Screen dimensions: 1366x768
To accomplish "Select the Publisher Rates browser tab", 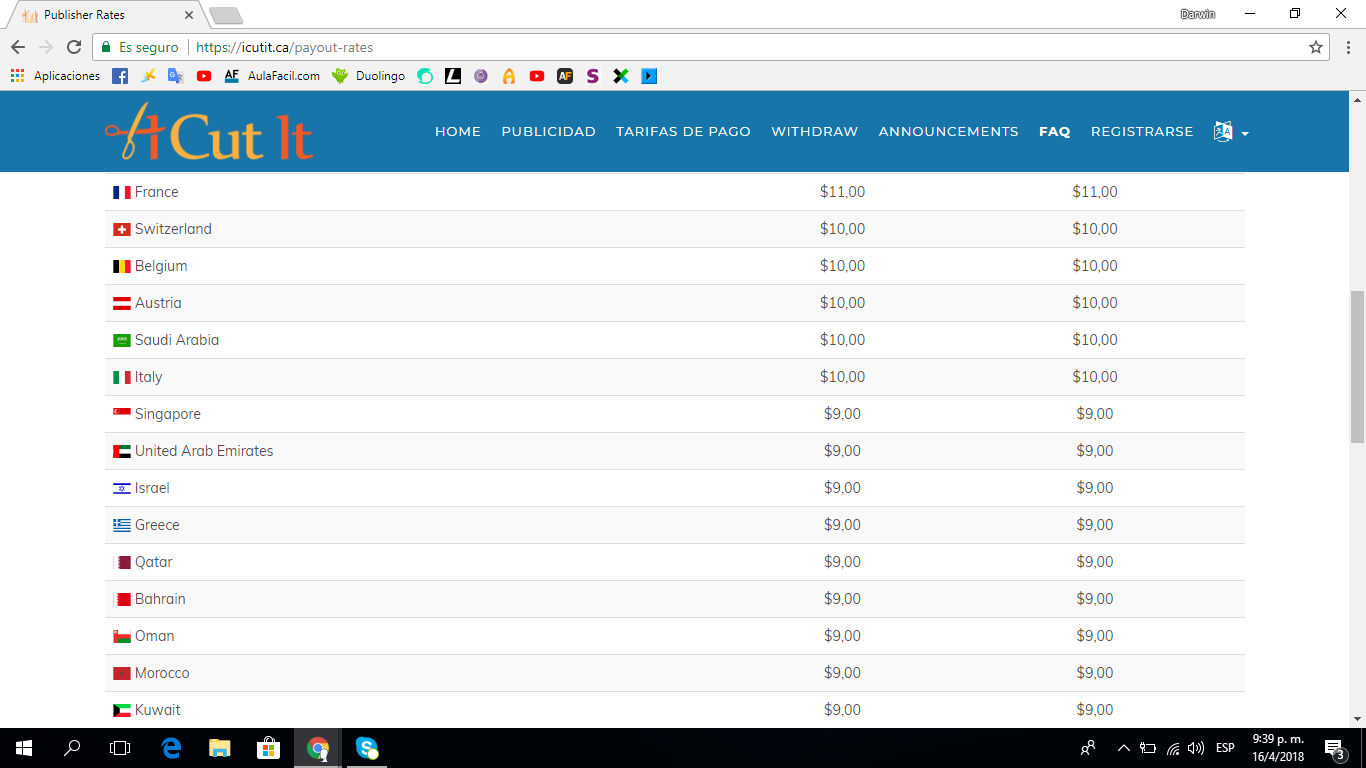I will [x=85, y=15].
